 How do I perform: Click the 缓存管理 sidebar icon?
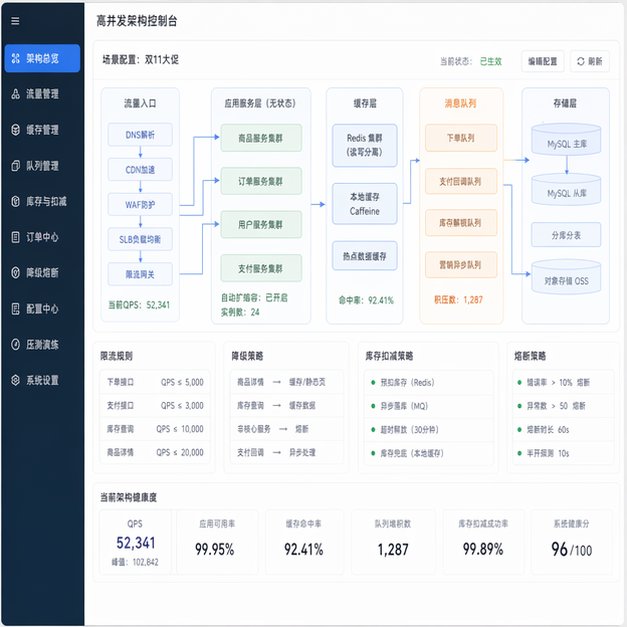16,130
